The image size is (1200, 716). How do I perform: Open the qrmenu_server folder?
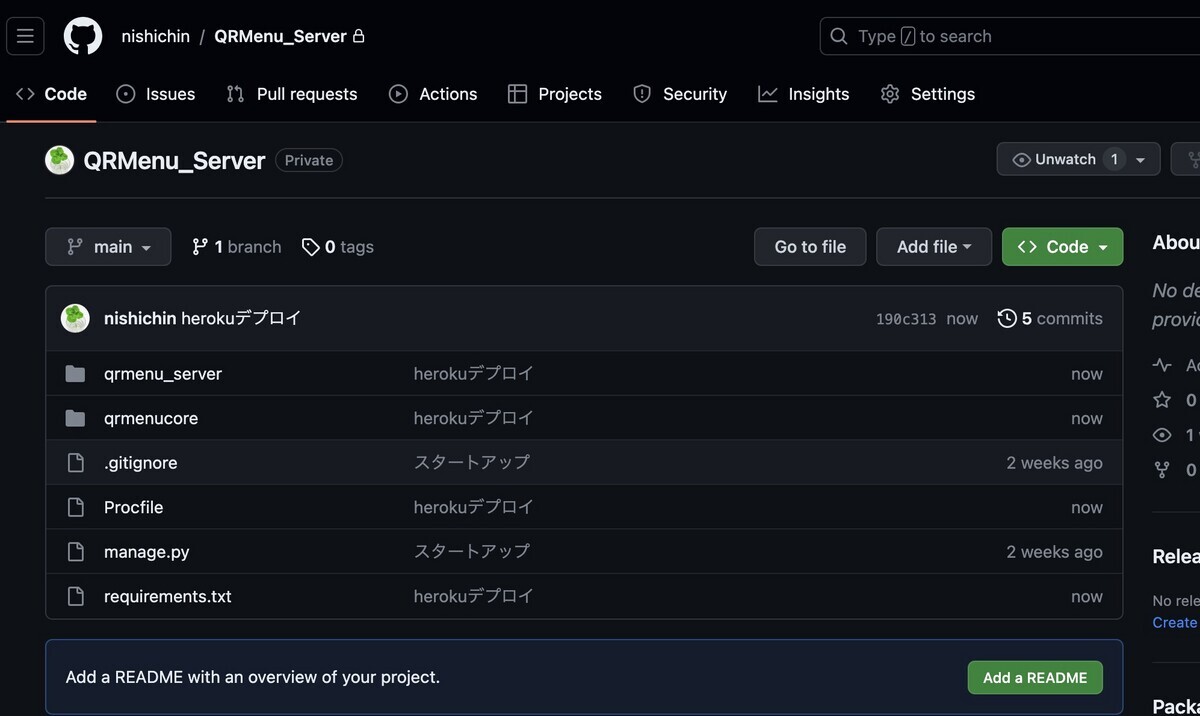[163, 374]
